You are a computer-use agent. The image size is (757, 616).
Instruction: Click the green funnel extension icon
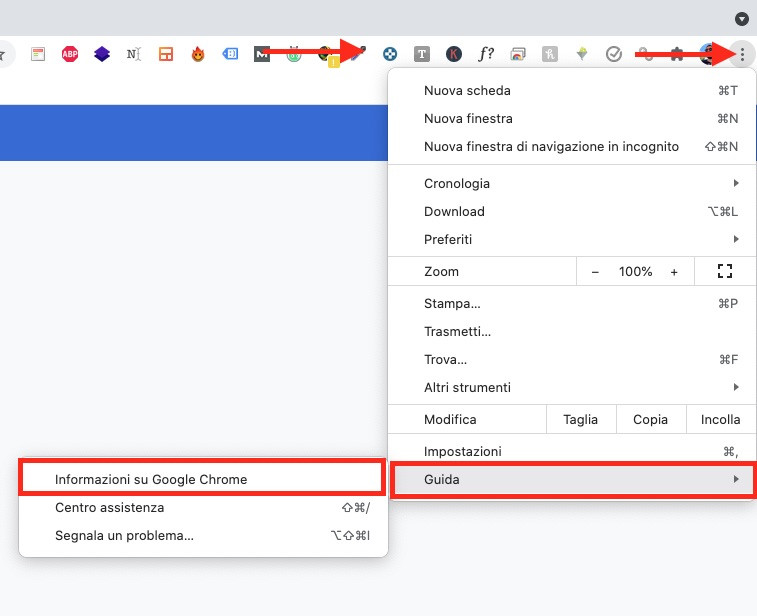point(582,53)
